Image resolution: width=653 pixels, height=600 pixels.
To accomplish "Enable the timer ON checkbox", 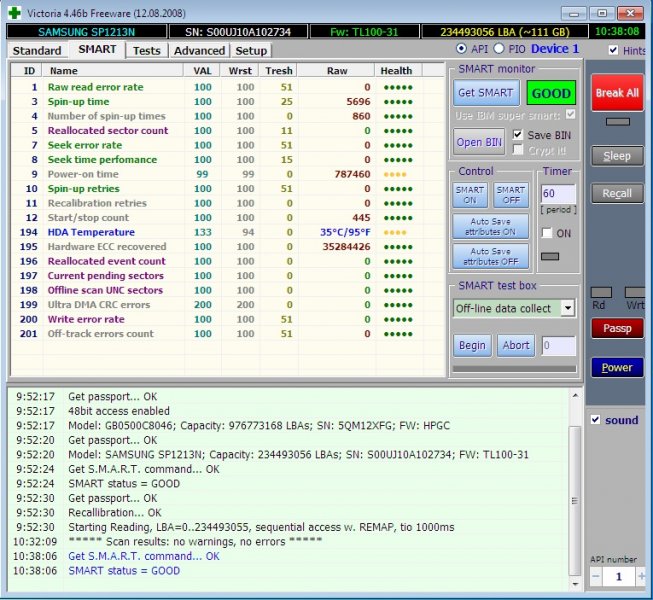I will [546, 232].
